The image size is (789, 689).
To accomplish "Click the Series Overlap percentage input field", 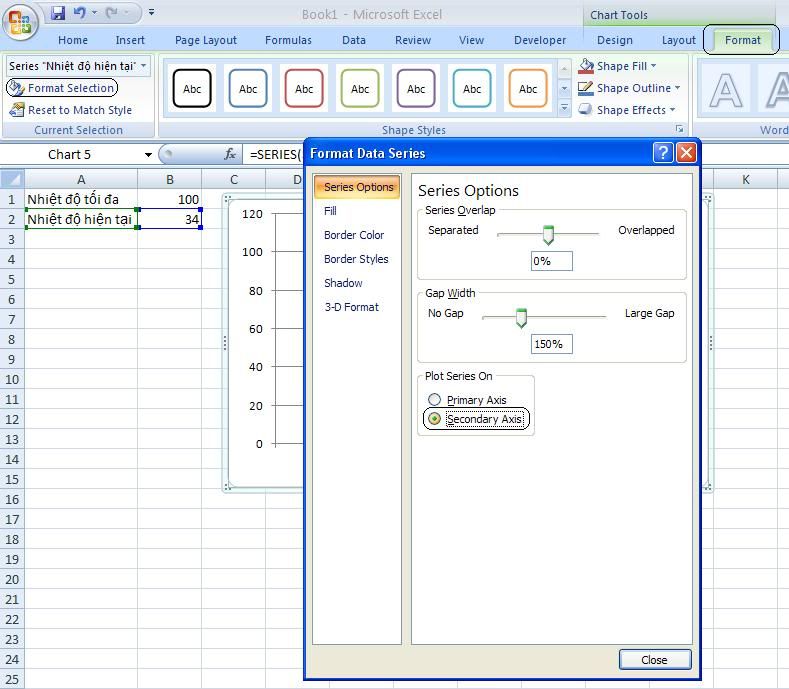I will coord(552,261).
